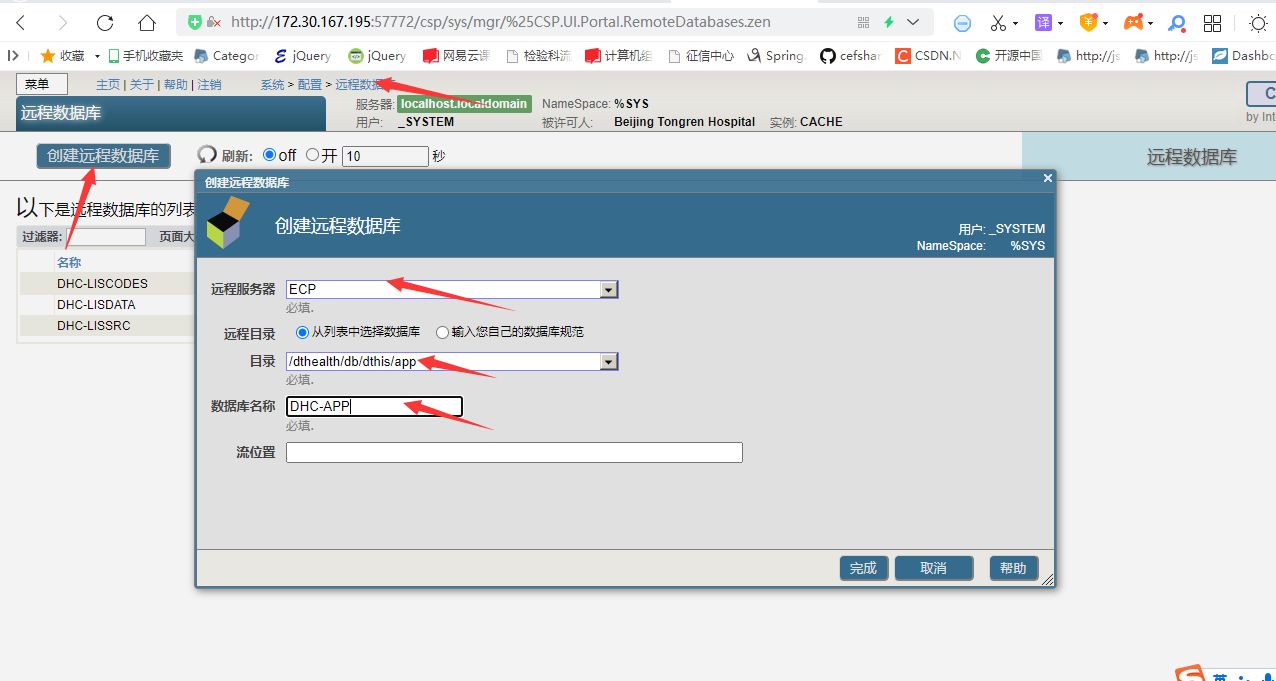Select the refresh off radio button
Screen dimensions: 1276x681
(269, 155)
